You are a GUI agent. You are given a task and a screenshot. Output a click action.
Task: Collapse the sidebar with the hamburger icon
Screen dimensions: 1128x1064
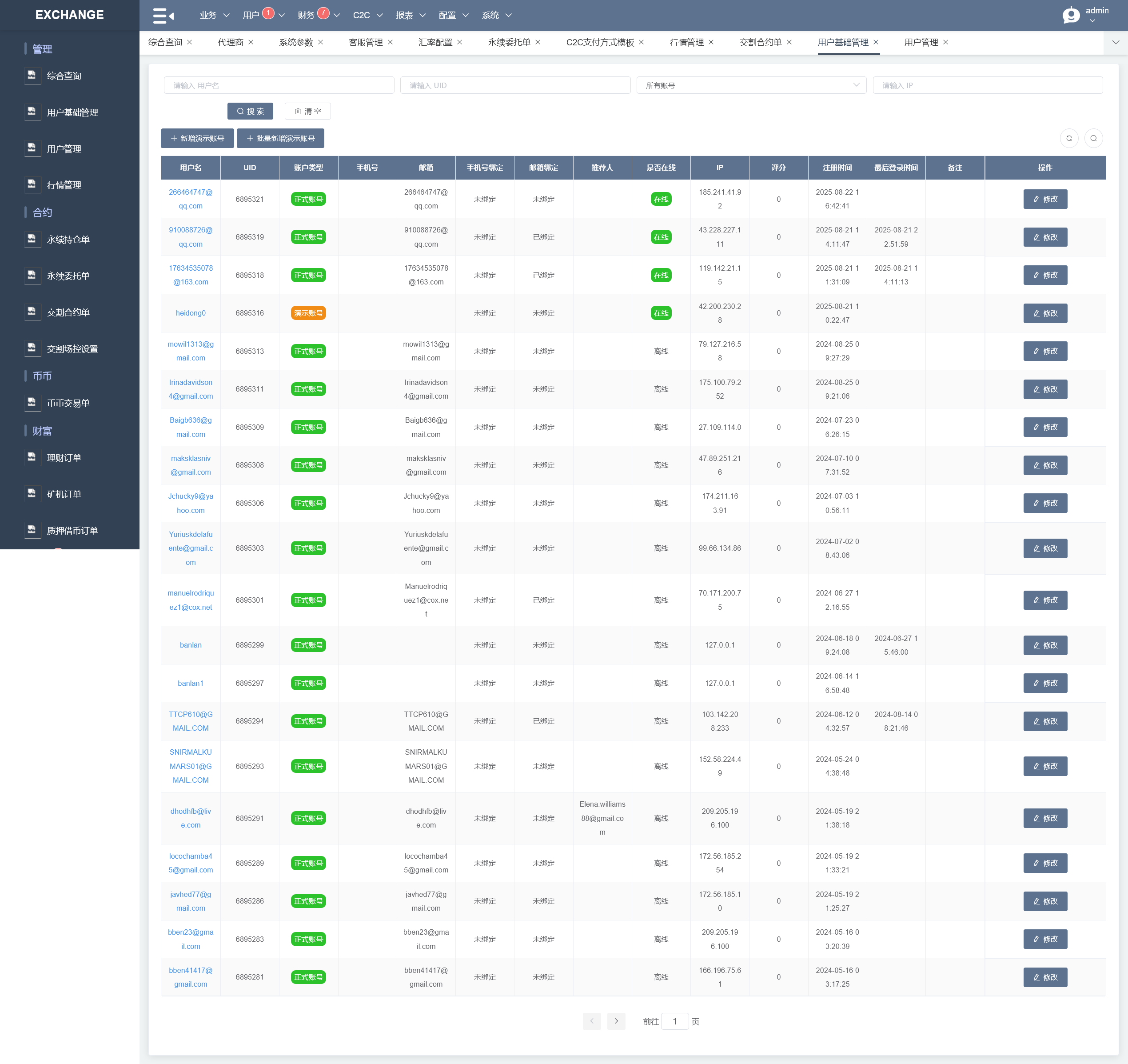[163, 15]
